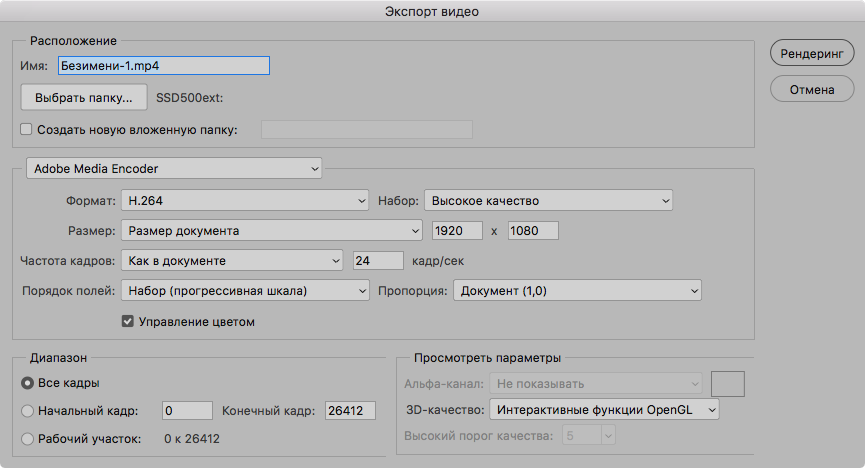
Task: Click the width field showing 1920
Action: tap(457, 231)
